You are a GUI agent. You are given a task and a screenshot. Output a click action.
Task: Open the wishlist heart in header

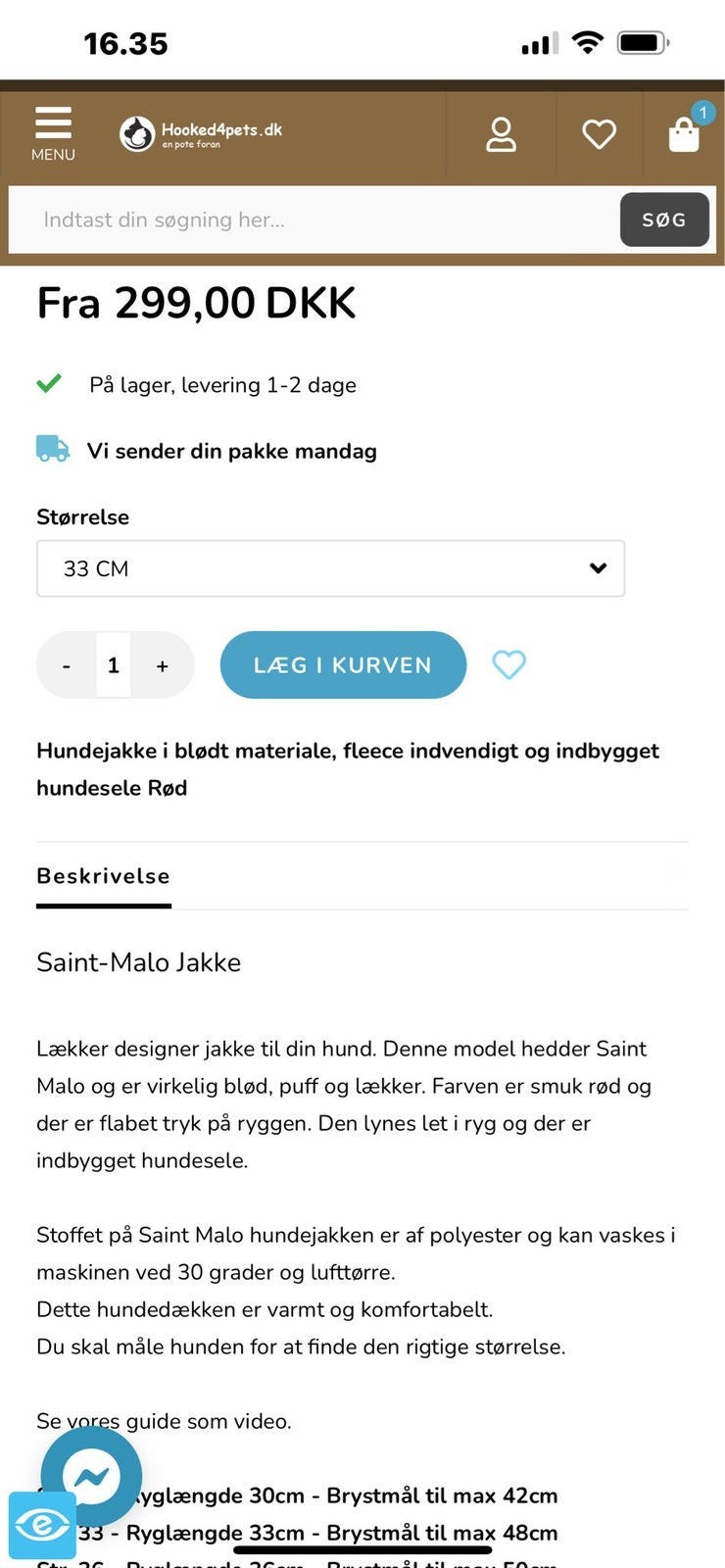(x=599, y=134)
